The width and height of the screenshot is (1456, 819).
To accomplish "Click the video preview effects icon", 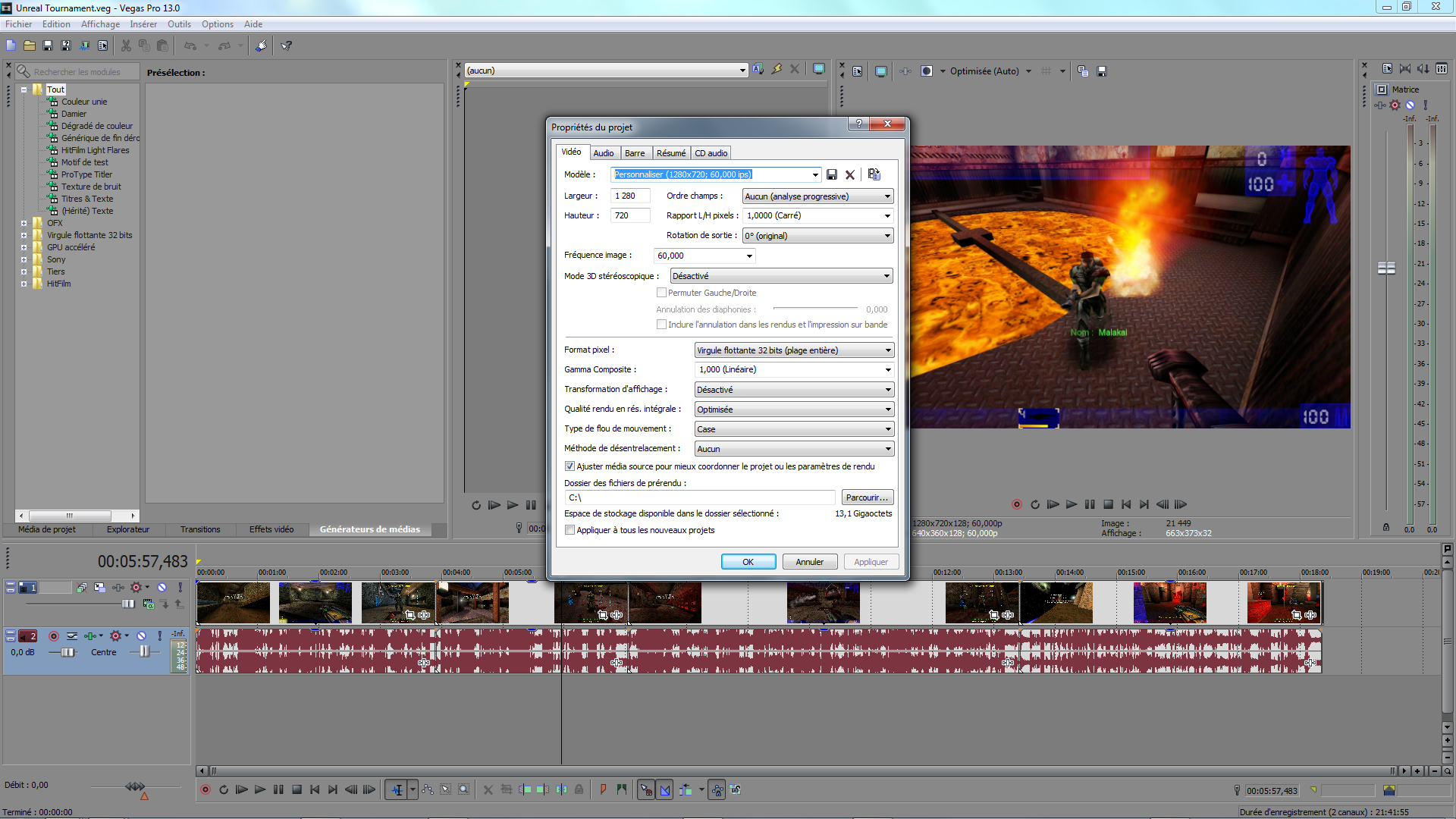I will point(905,71).
